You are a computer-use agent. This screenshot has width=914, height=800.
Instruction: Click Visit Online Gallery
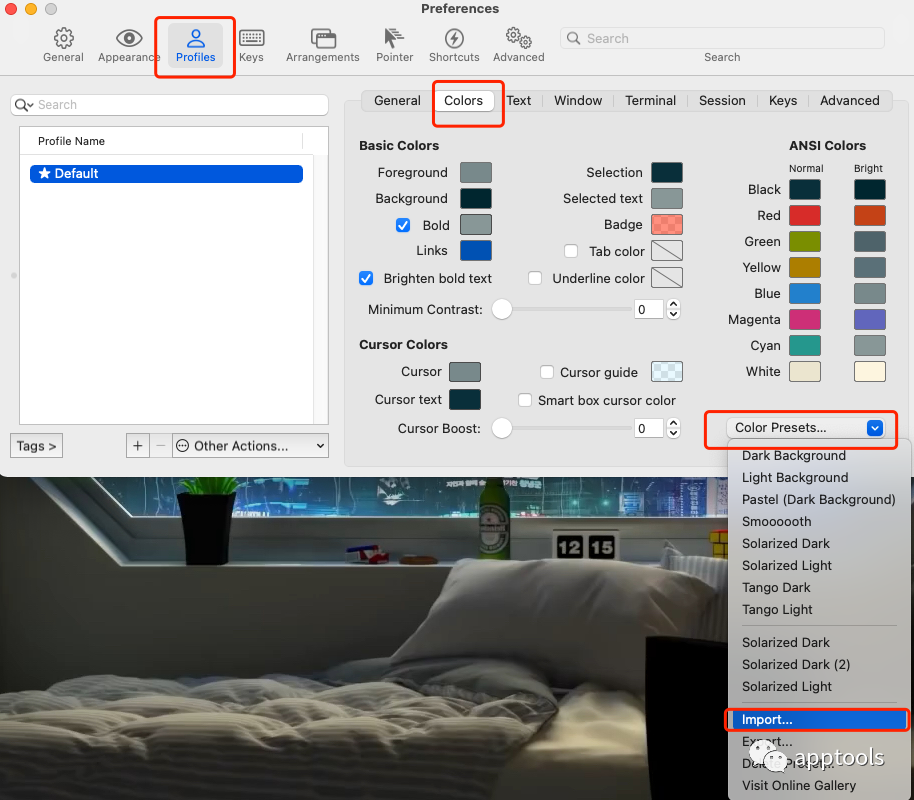tap(798, 785)
